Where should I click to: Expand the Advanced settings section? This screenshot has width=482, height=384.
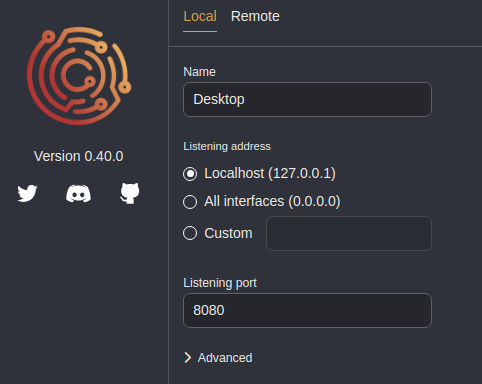[x=218, y=358]
